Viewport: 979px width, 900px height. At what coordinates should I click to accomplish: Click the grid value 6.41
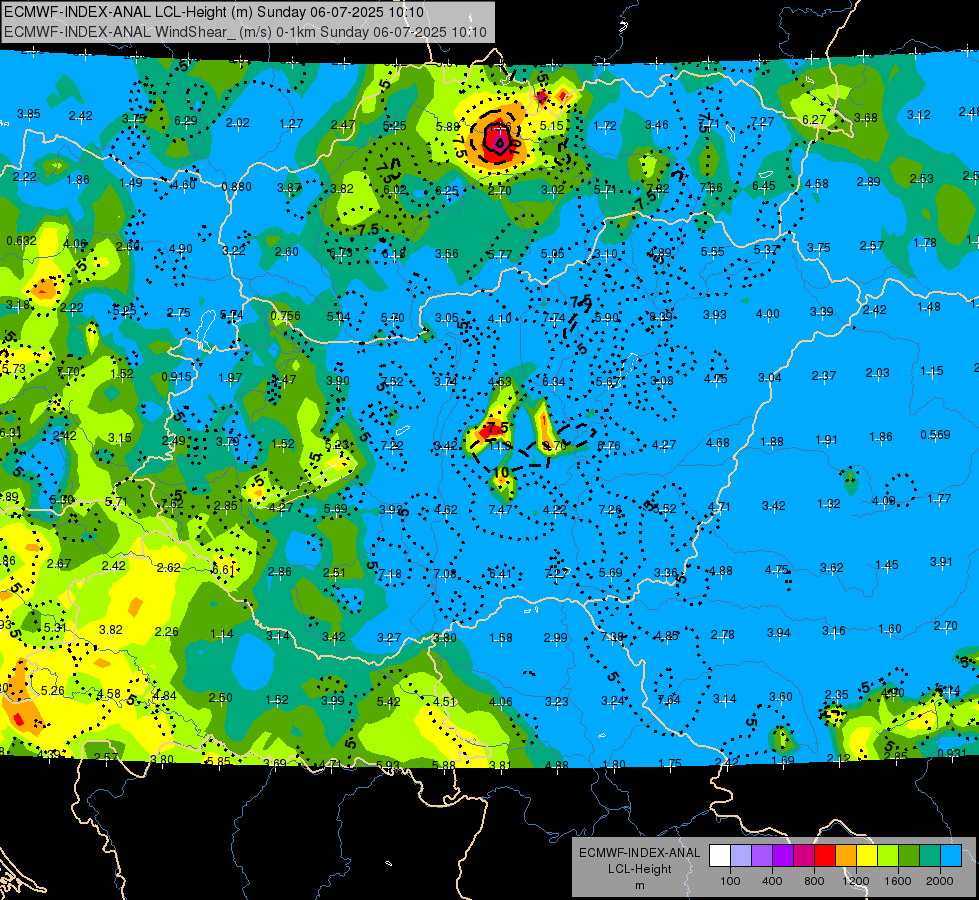pyautogui.click(x=500, y=573)
